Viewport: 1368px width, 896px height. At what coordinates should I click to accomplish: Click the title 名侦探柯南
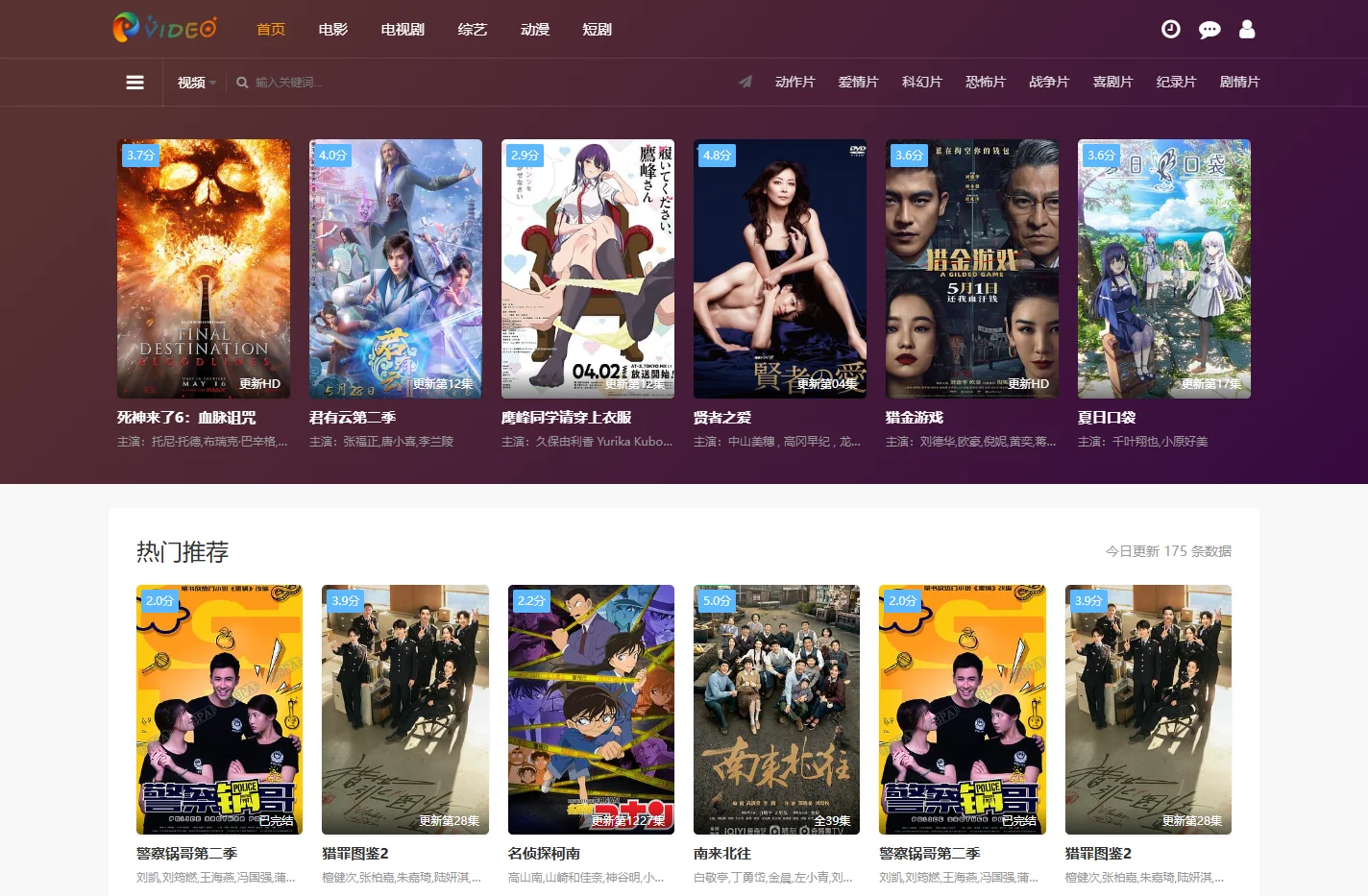[x=544, y=854]
